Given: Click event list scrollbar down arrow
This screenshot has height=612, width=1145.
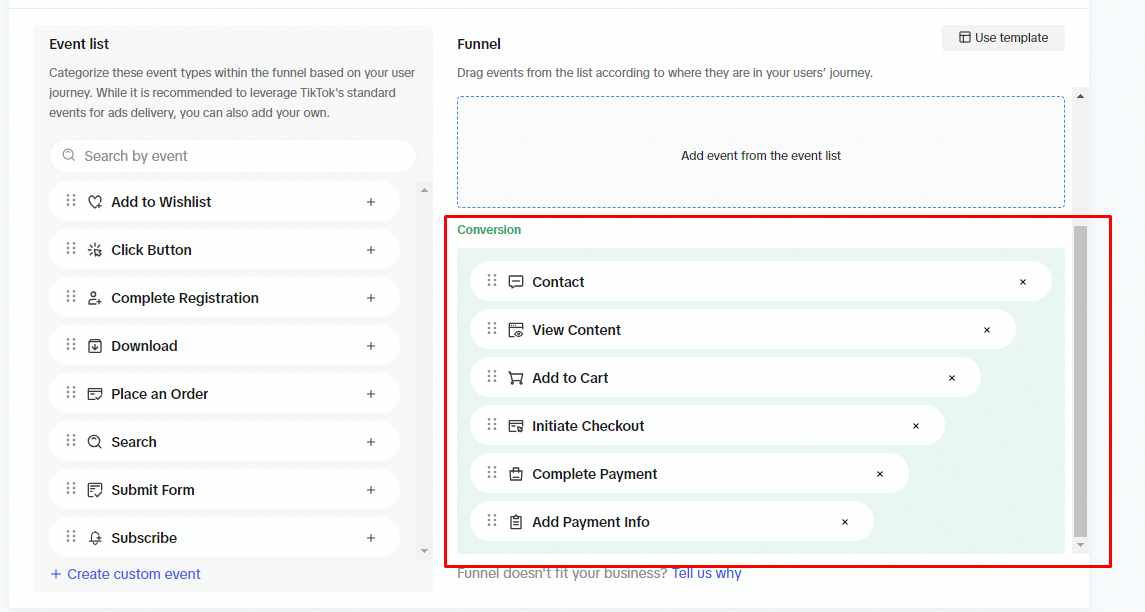Looking at the screenshot, I should (424, 551).
